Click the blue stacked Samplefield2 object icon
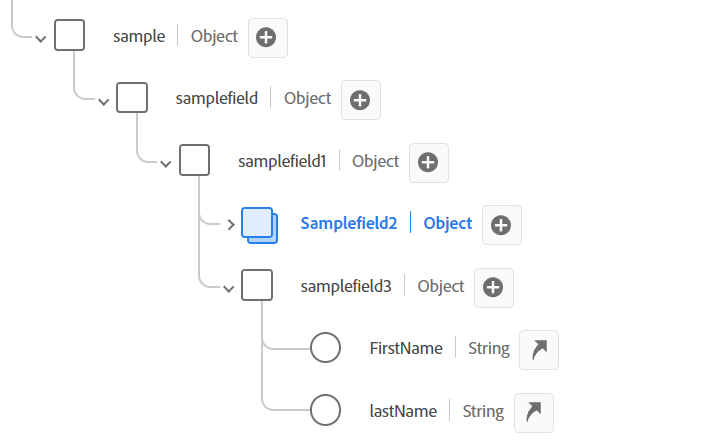The height and width of the screenshot is (447, 710). 259,225
